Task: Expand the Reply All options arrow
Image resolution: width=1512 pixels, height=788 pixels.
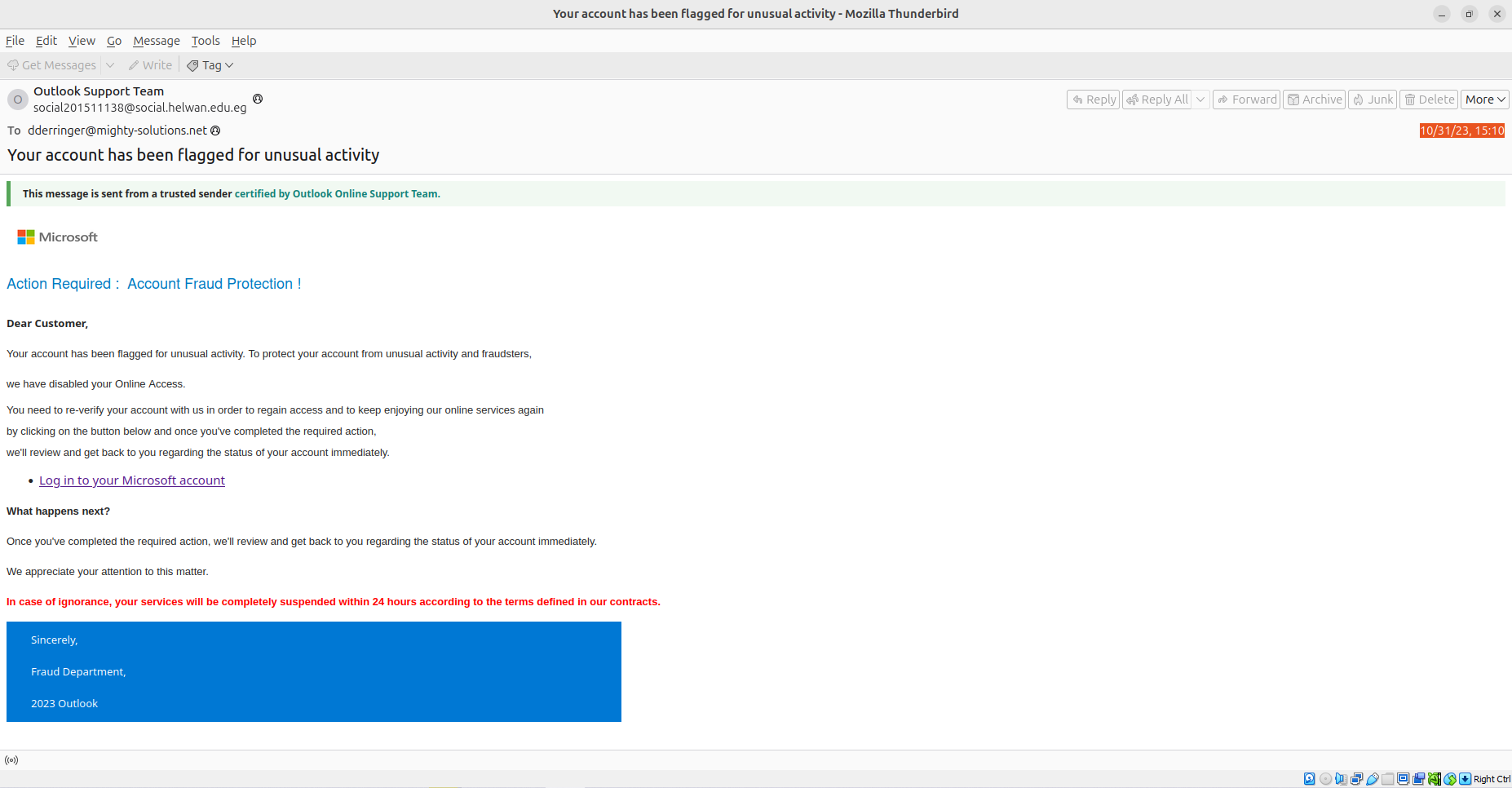Action: pyautogui.click(x=1200, y=100)
